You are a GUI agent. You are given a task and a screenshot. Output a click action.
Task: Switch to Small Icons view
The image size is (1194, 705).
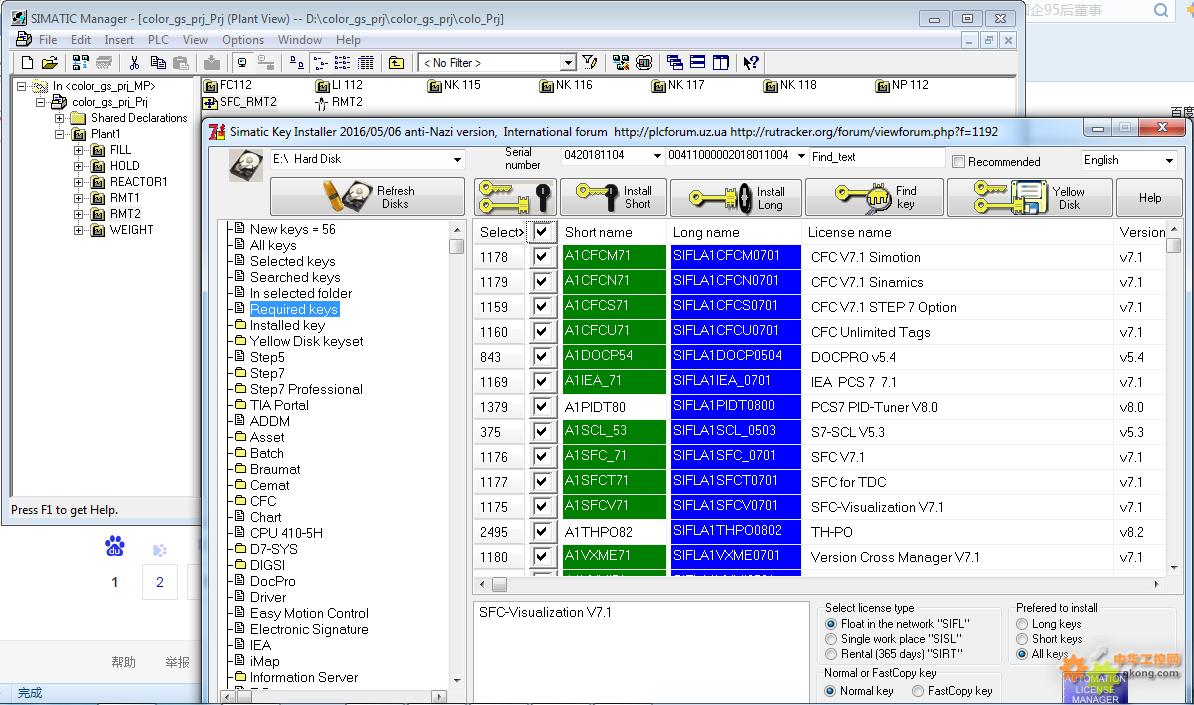(x=321, y=62)
